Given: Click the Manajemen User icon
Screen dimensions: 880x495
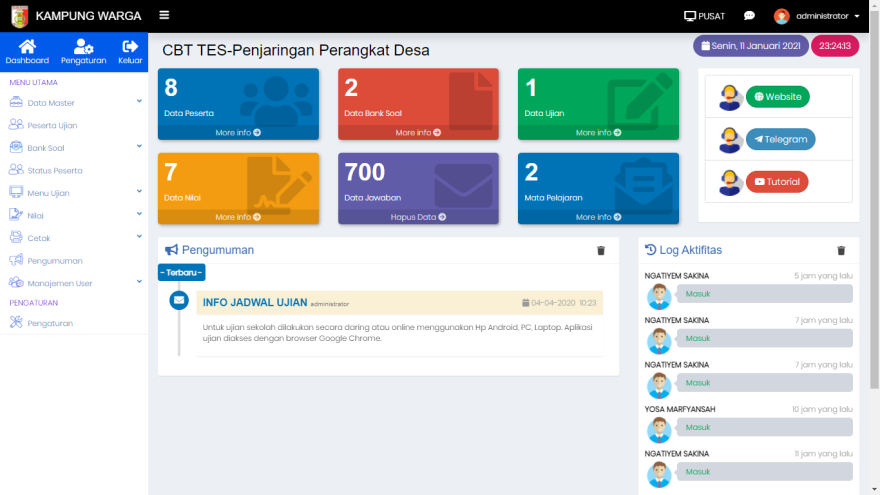Looking at the screenshot, I should click(x=16, y=282).
